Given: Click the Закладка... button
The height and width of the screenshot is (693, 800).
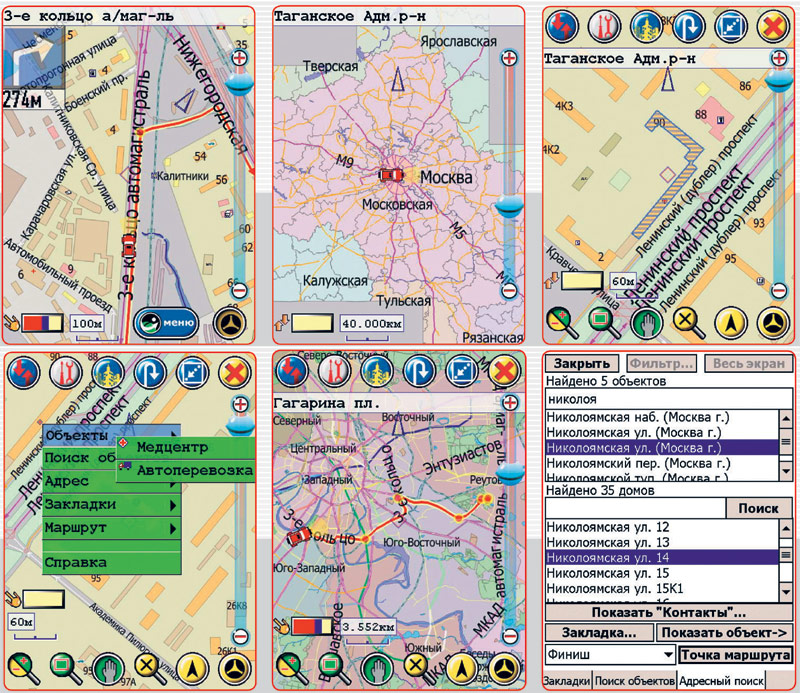Looking at the screenshot, I should [599, 633].
